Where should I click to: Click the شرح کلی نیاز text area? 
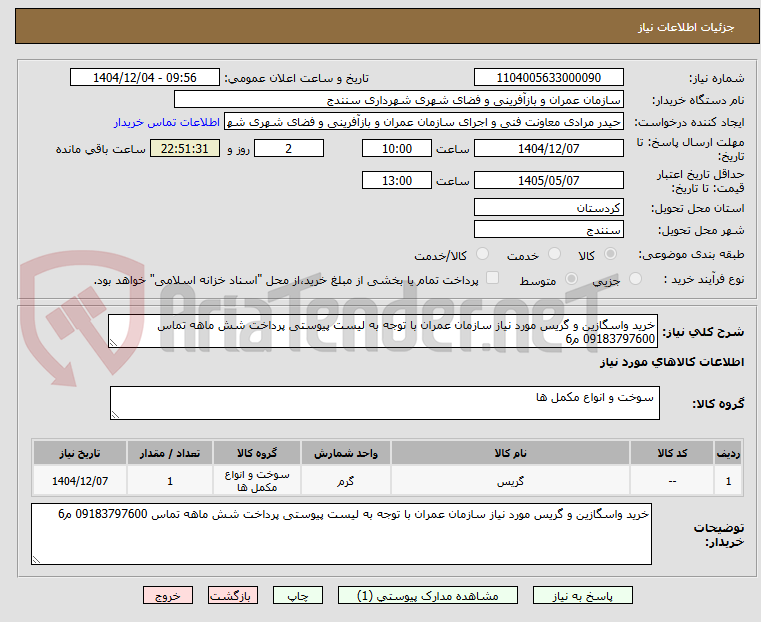pos(383,331)
